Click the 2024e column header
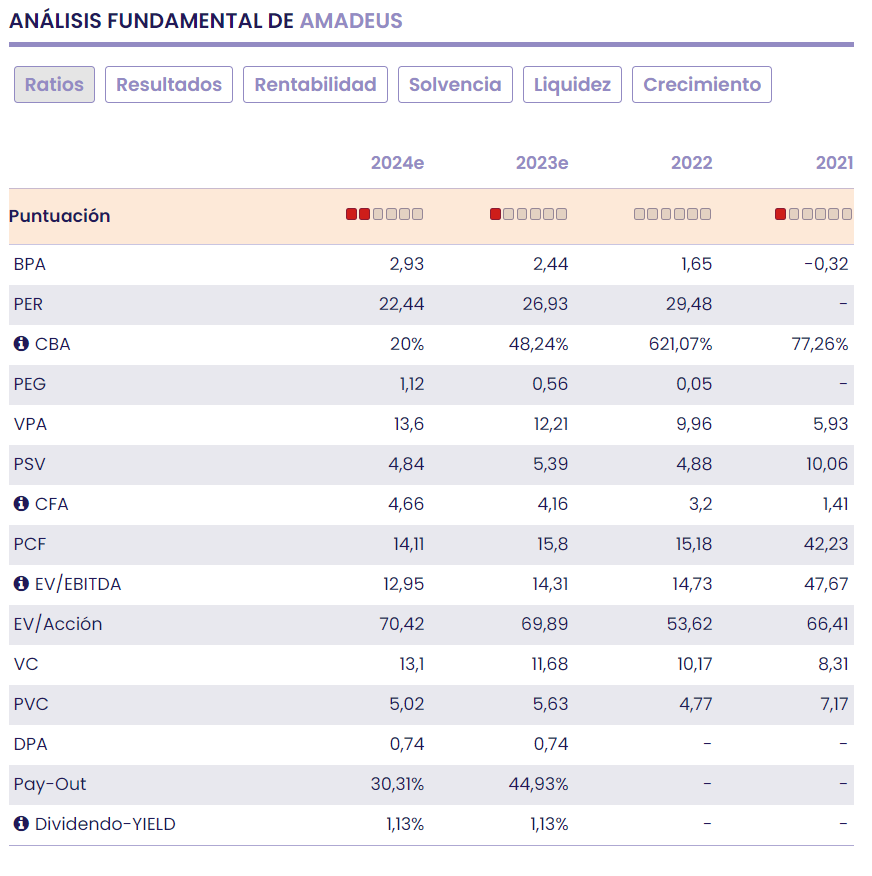This screenshot has height=876, width=872. click(x=397, y=163)
